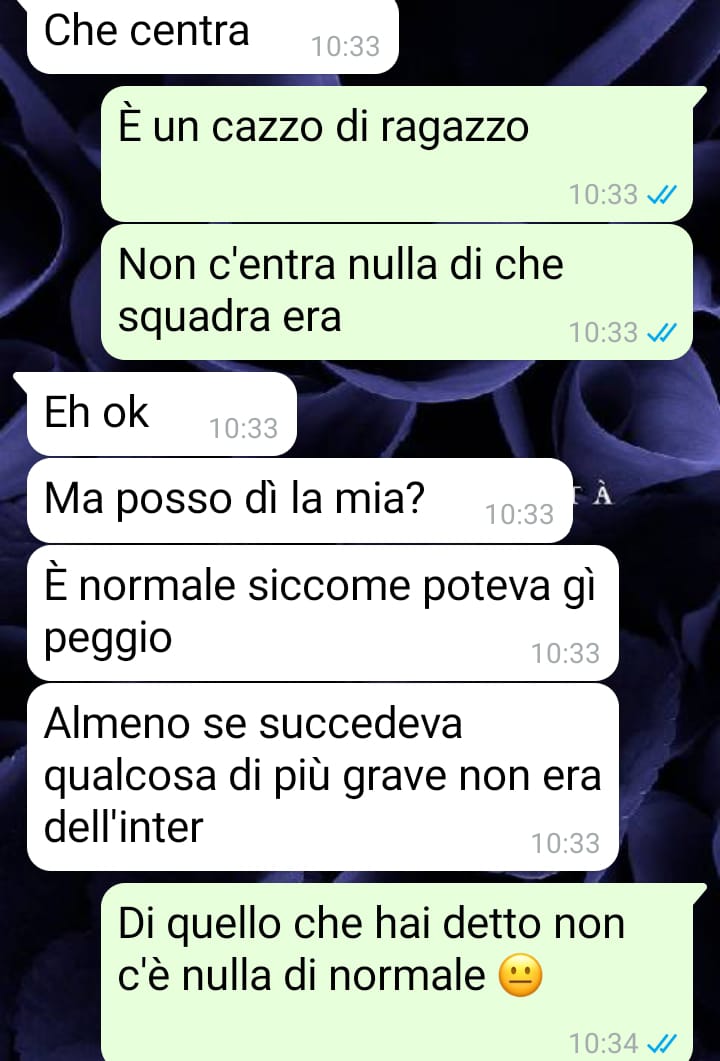
Task: Tap the timestamp under "dell'inter"
Action: pos(565,843)
